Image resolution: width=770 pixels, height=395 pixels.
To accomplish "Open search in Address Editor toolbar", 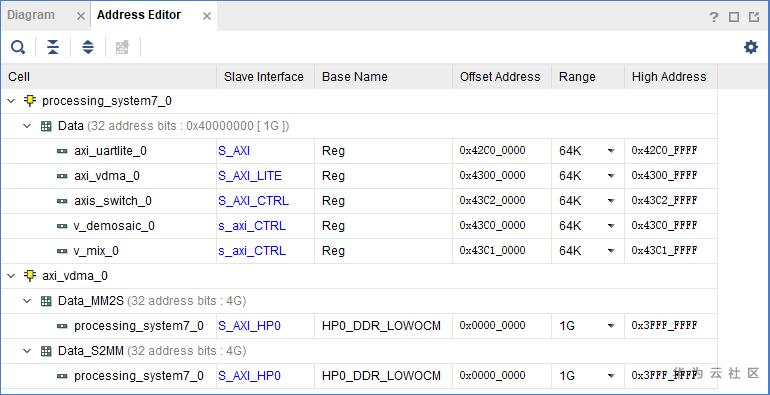I will [18, 47].
